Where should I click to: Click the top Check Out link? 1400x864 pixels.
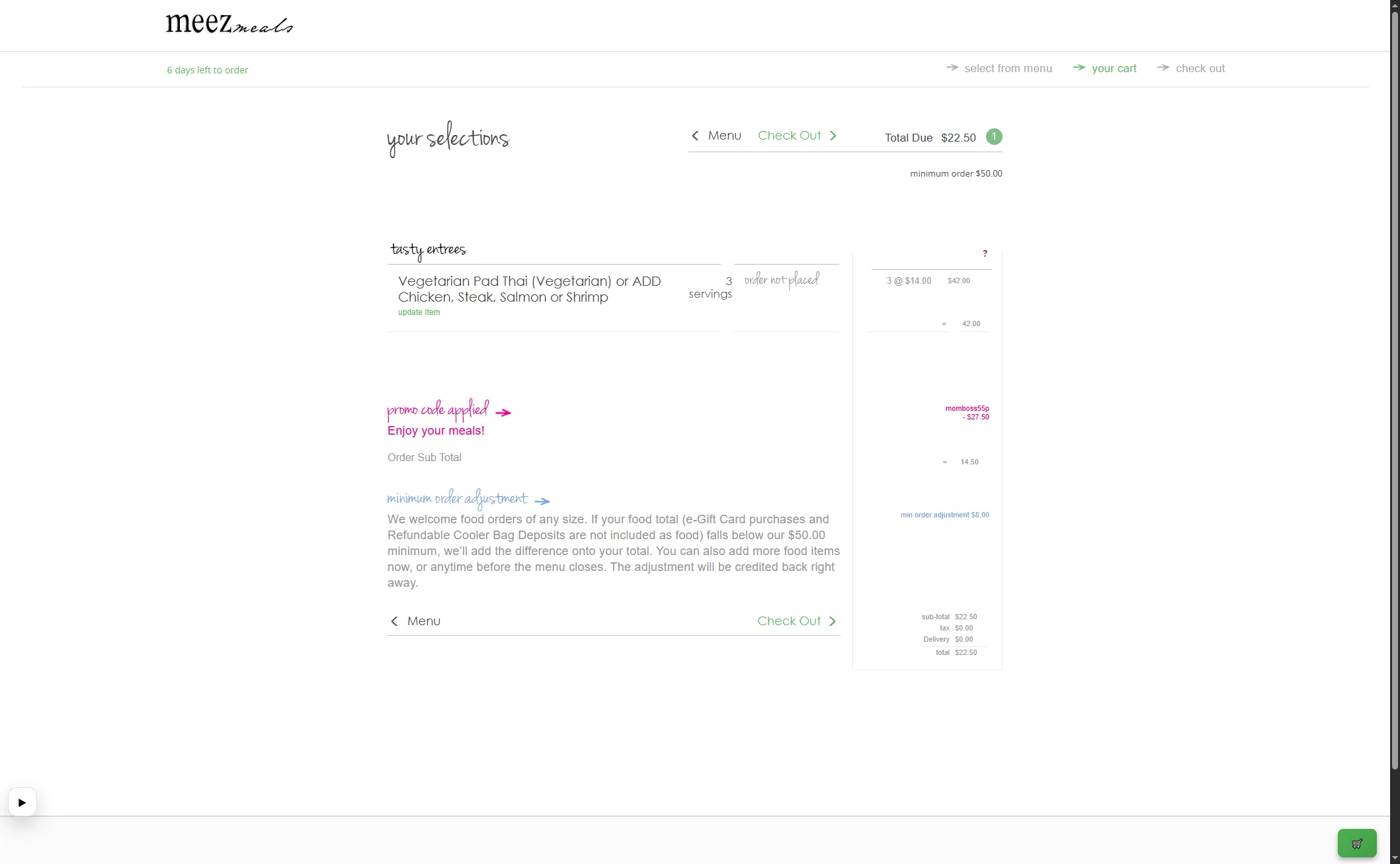[789, 136]
